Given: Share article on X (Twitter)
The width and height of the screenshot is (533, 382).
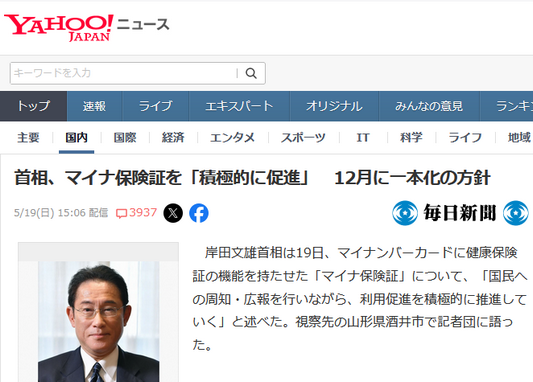Looking at the screenshot, I should point(173,213).
